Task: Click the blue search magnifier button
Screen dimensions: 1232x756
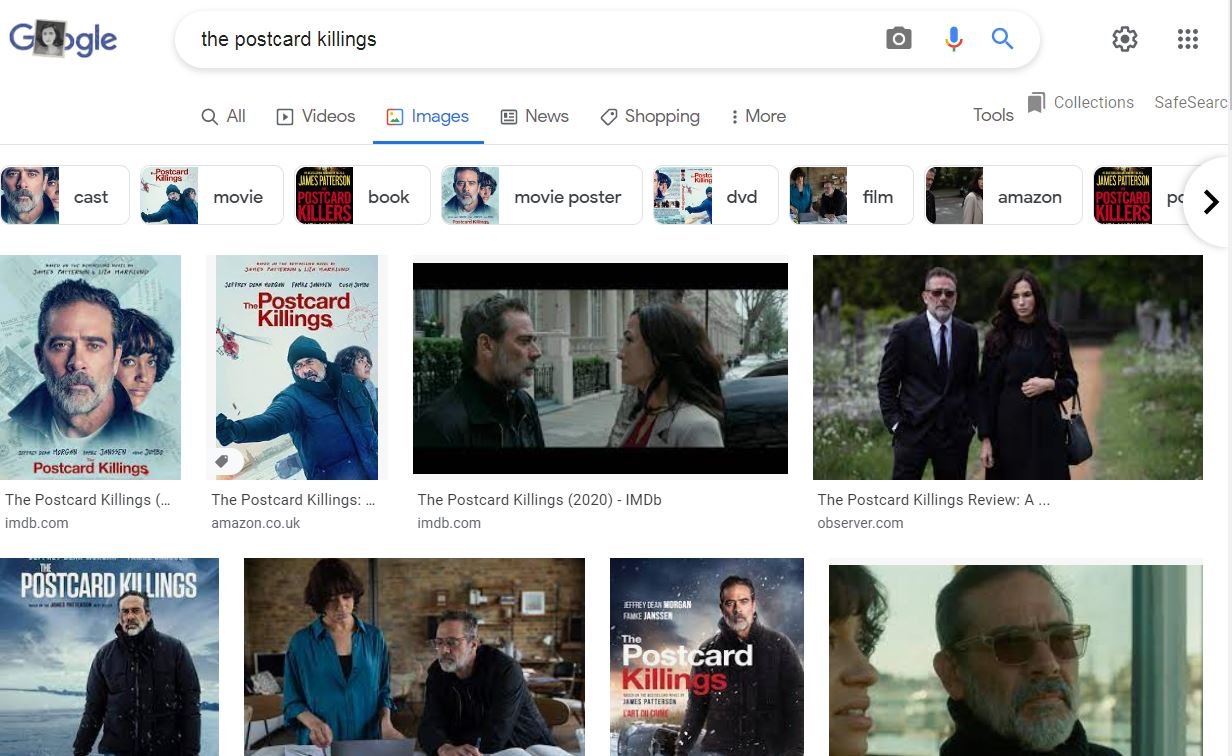Action: coord(1002,39)
